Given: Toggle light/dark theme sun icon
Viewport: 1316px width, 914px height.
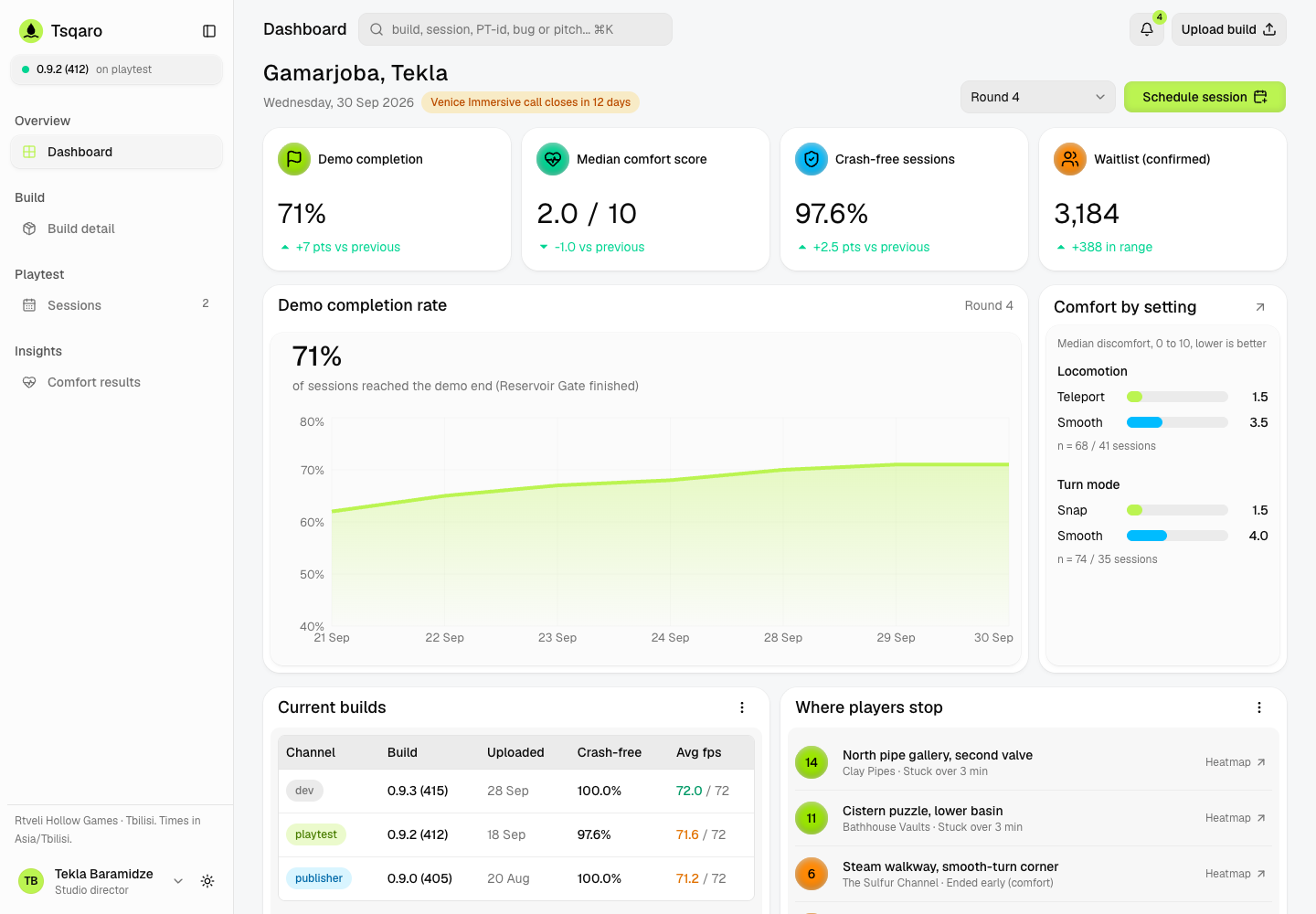Looking at the screenshot, I should tap(207, 881).
